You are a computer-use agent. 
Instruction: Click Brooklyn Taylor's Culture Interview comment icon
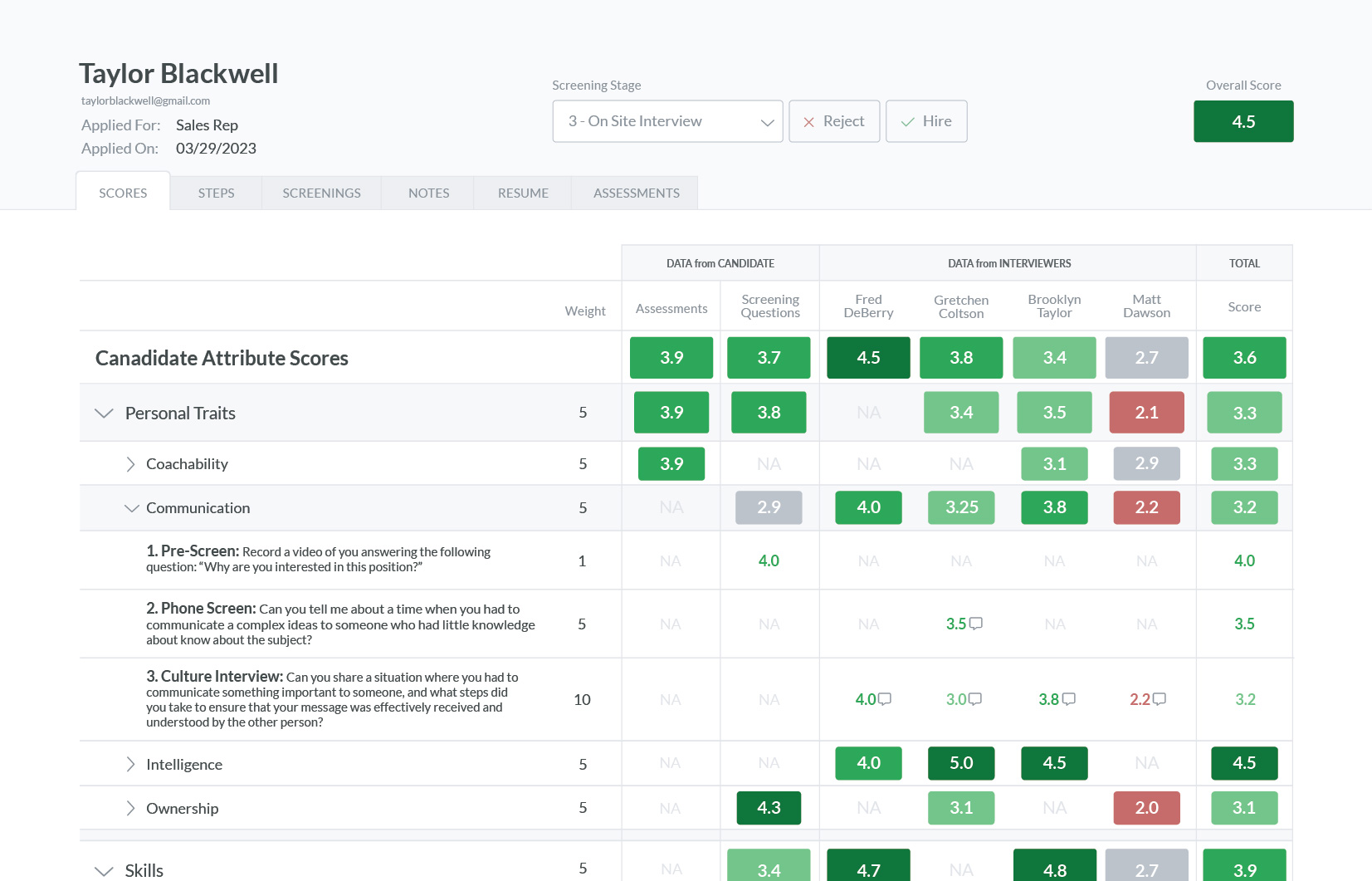pyautogui.click(x=1068, y=698)
